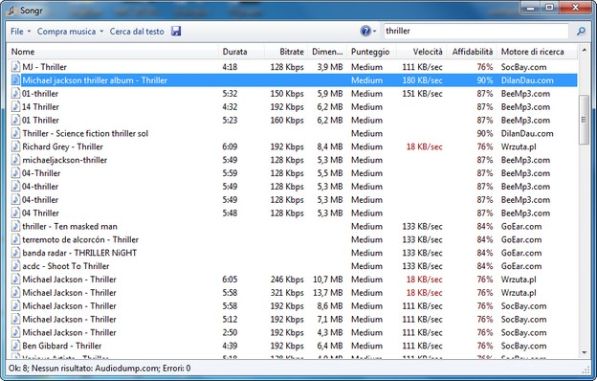Image resolution: width=597 pixels, height=381 pixels.
Task: Click the 8,4 MB size value
Action: tap(330, 147)
